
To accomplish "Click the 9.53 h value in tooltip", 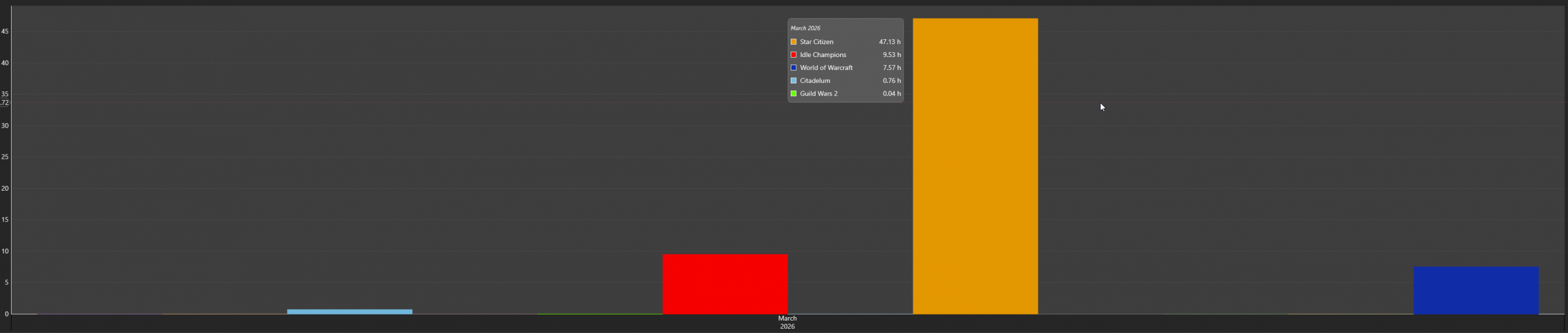I will point(891,55).
